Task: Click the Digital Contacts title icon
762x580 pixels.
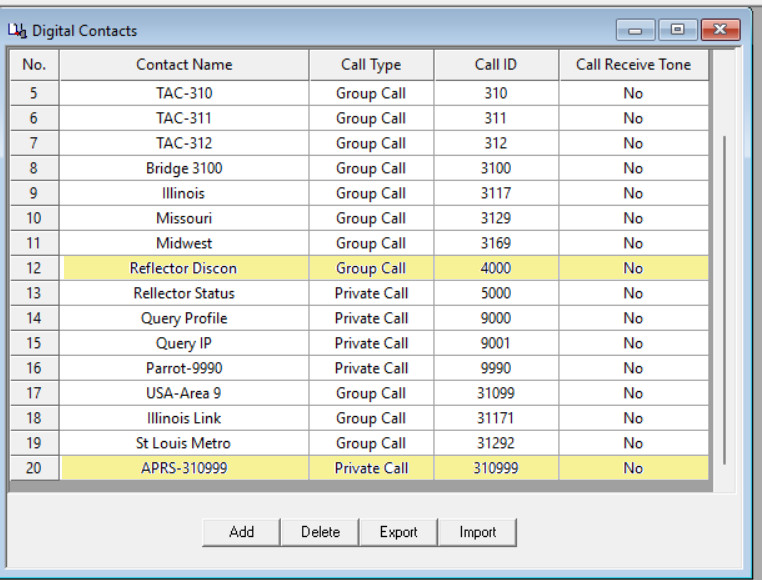Action: (17, 31)
